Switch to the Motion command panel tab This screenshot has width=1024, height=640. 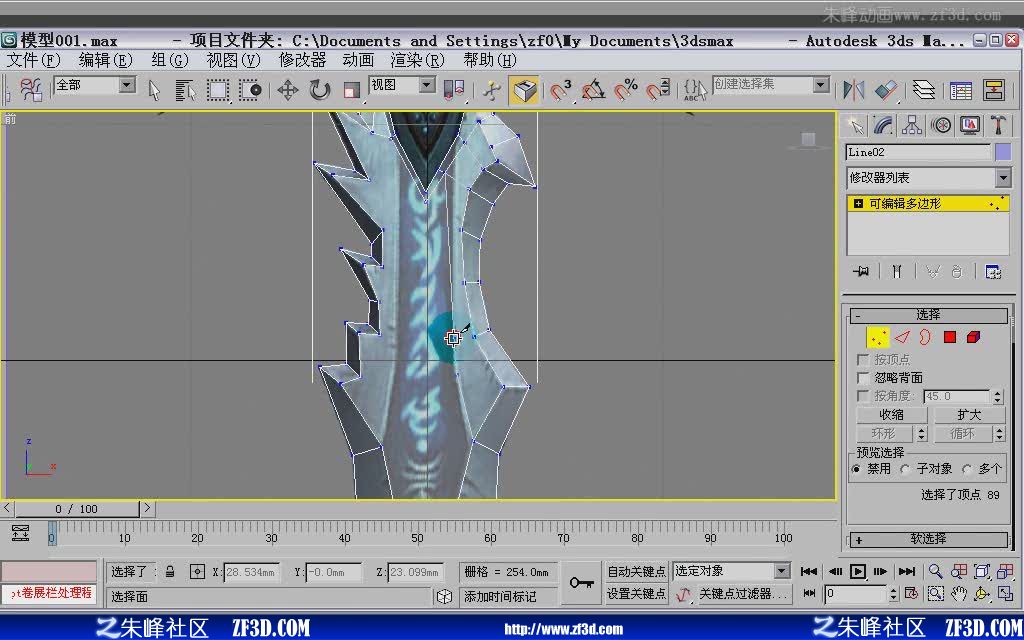click(941, 125)
